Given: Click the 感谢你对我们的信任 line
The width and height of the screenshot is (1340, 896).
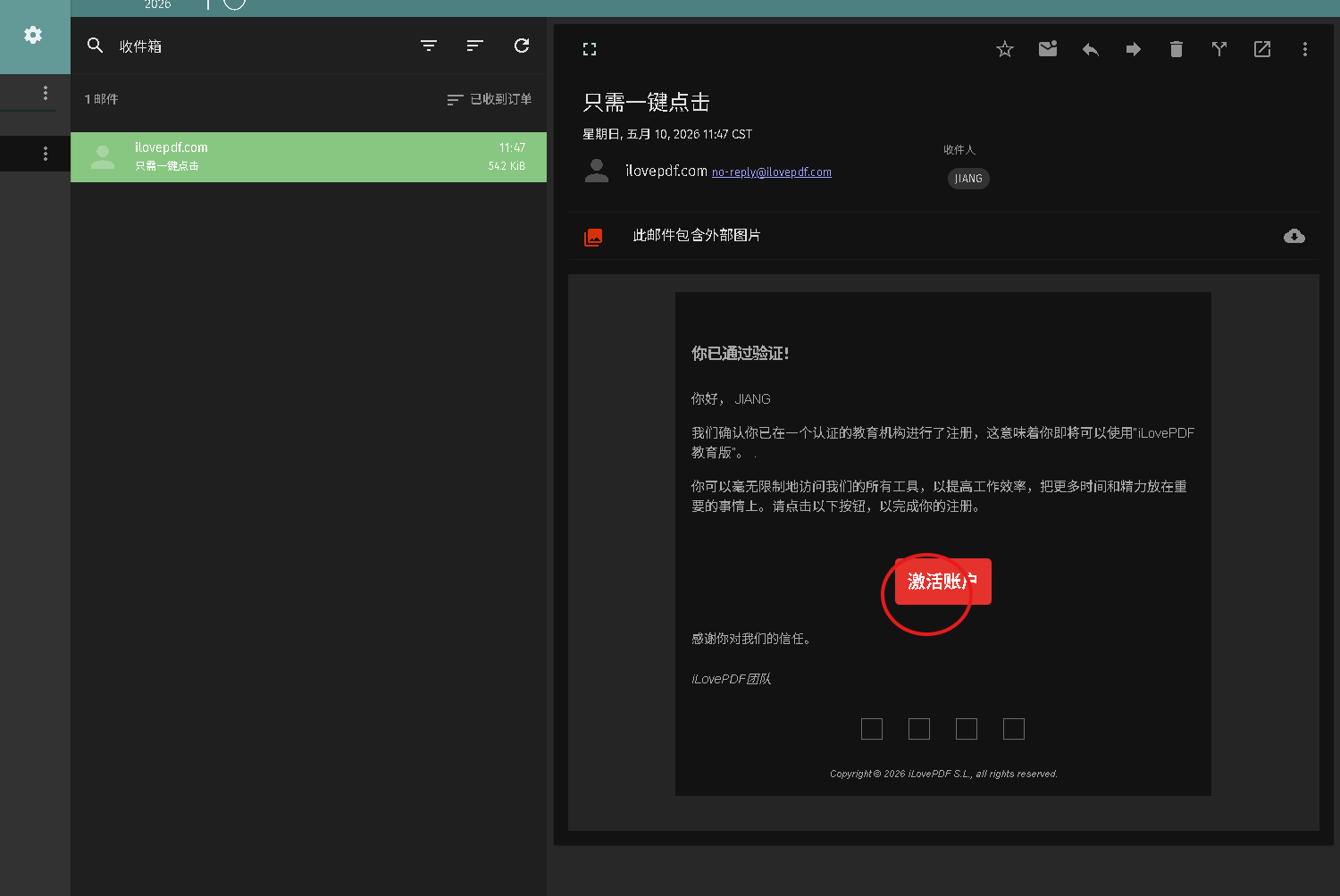Looking at the screenshot, I should [x=751, y=639].
